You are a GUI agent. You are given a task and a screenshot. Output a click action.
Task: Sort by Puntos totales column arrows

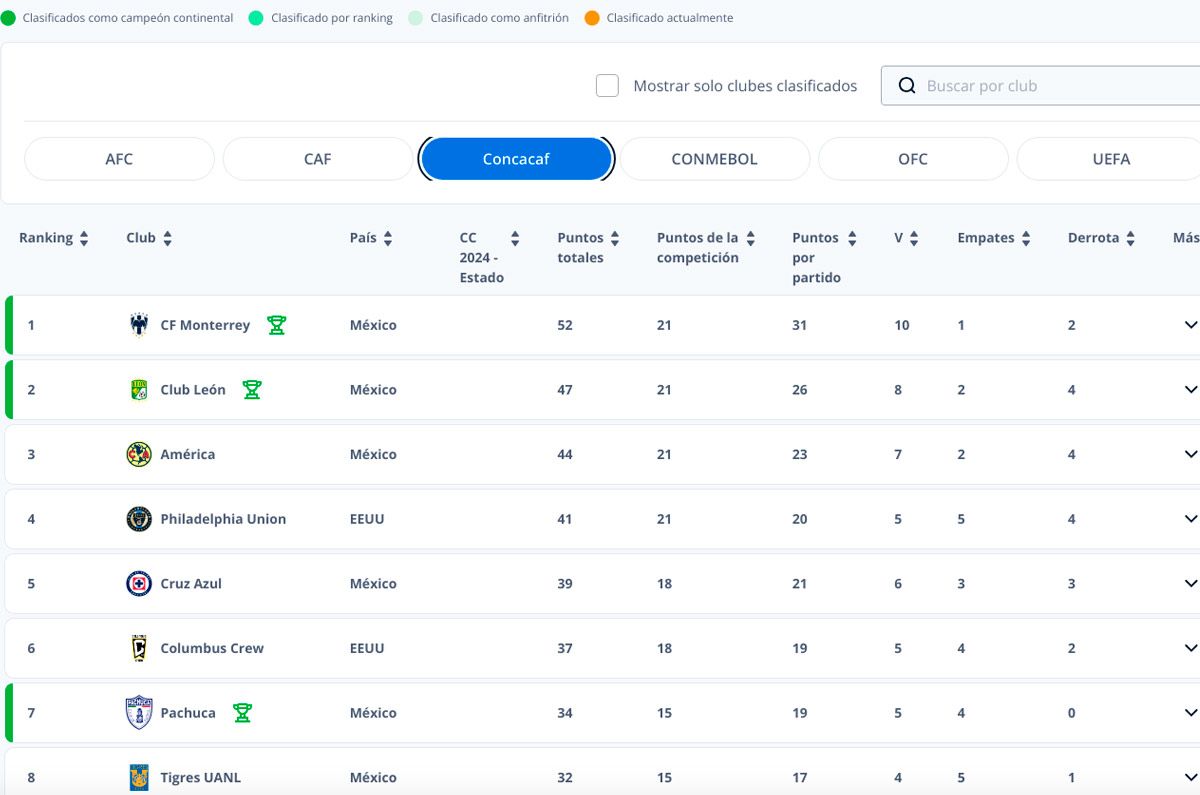tap(615, 238)
